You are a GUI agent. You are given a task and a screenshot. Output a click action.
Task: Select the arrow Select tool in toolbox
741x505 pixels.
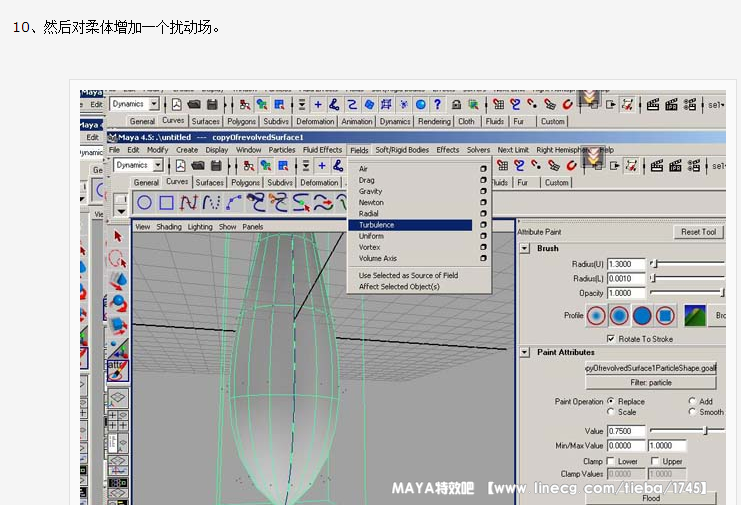(117, 236)
